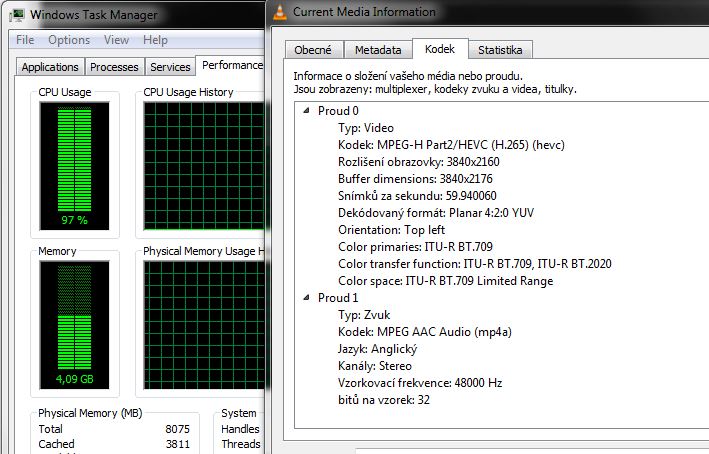Click the VLC cone icon in title bar
This screenshot has height=454, width=709.
tap(280, 12)
